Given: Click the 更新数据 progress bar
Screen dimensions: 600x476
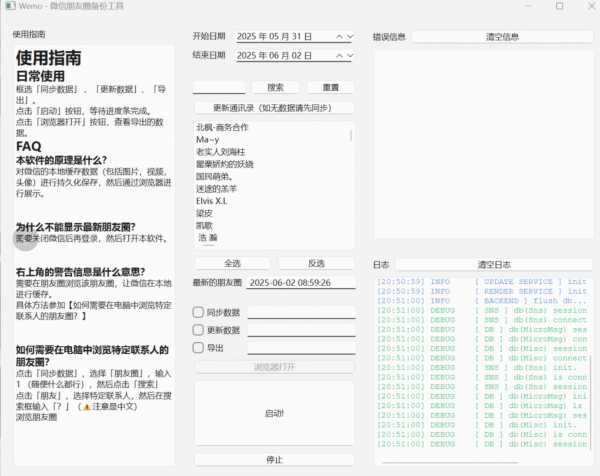Looking at the screenshot, I should [x=302, y=330].
